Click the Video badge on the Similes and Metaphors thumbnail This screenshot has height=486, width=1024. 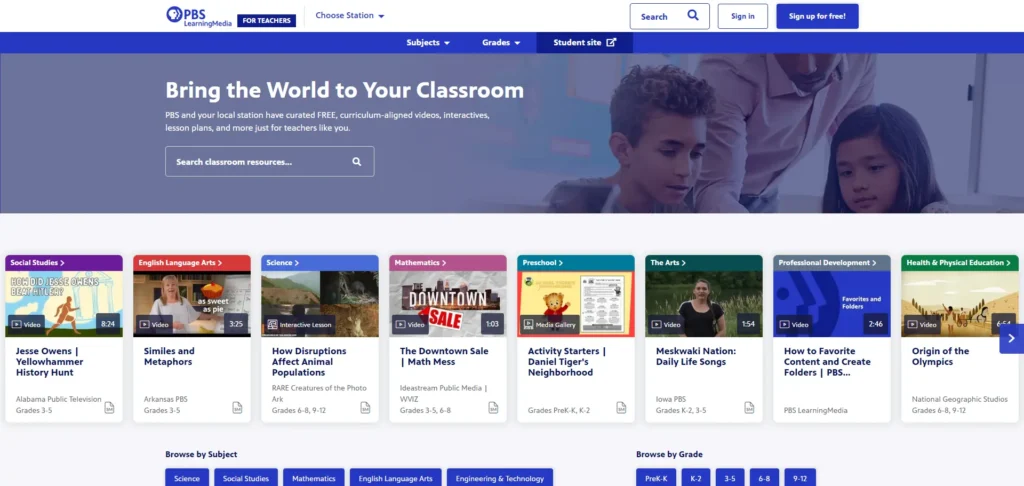pos(155,325)
